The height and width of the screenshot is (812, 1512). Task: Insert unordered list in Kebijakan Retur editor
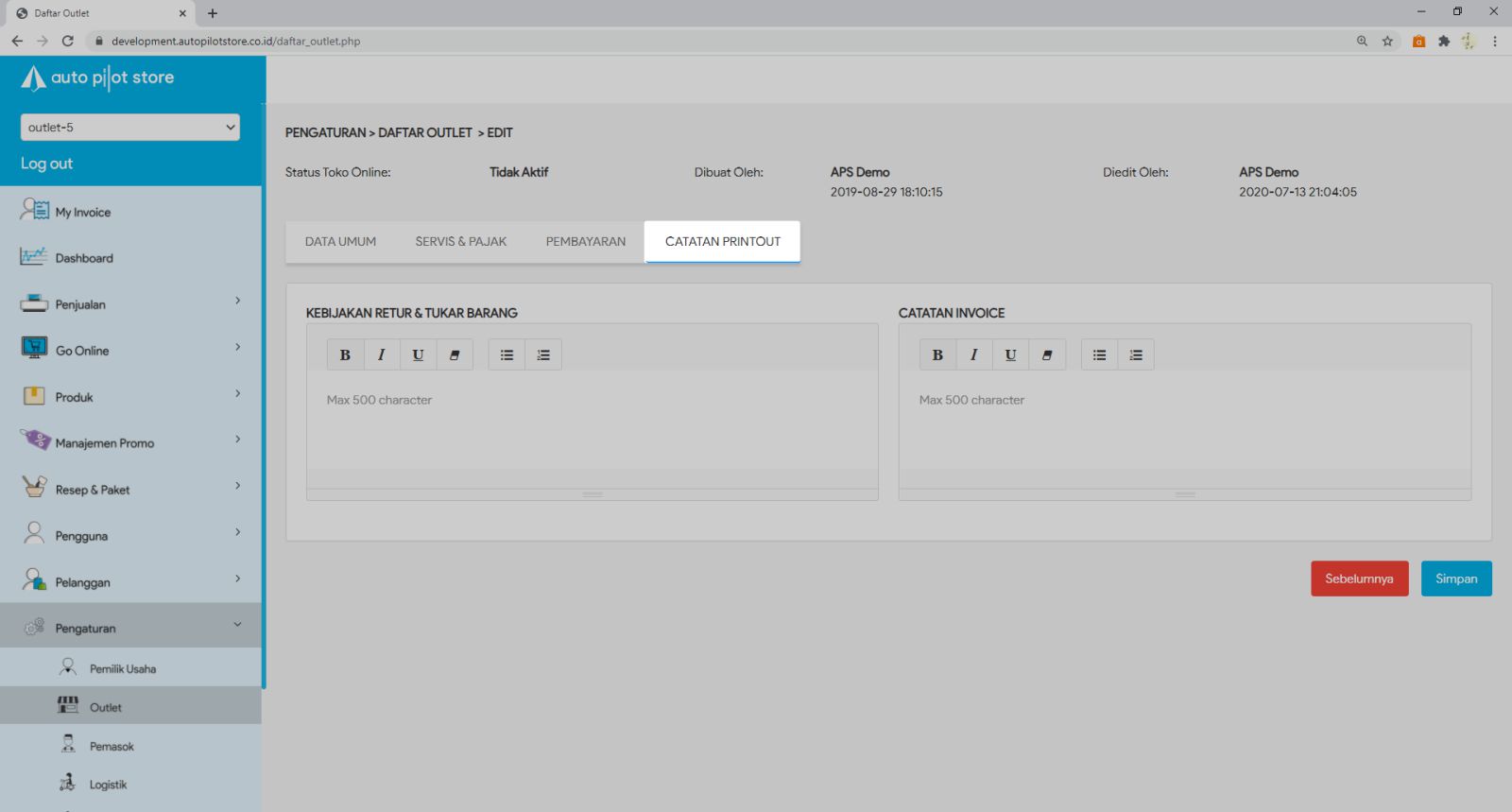507,354
